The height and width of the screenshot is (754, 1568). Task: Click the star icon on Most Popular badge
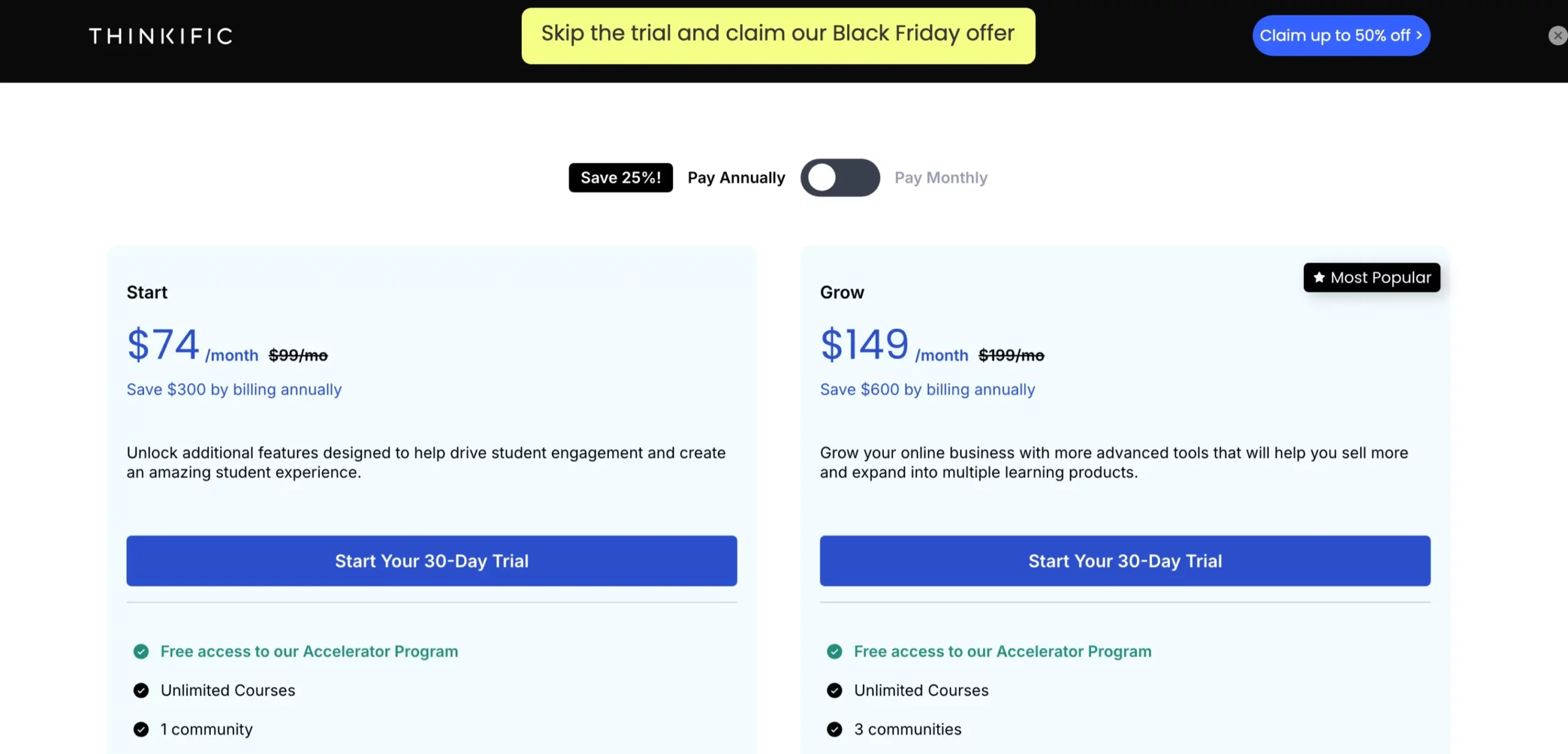[1319, 277]
